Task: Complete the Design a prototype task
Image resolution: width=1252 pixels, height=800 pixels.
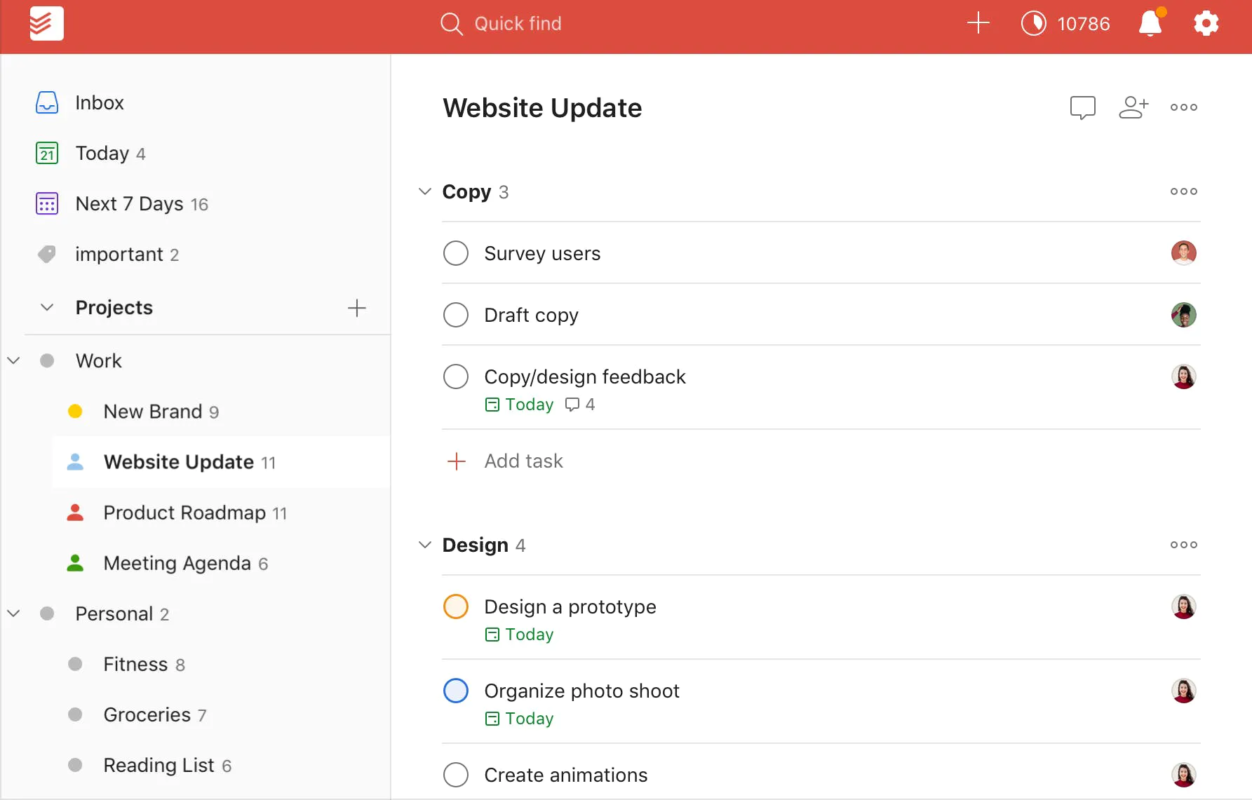Action: tap(456, 607)
